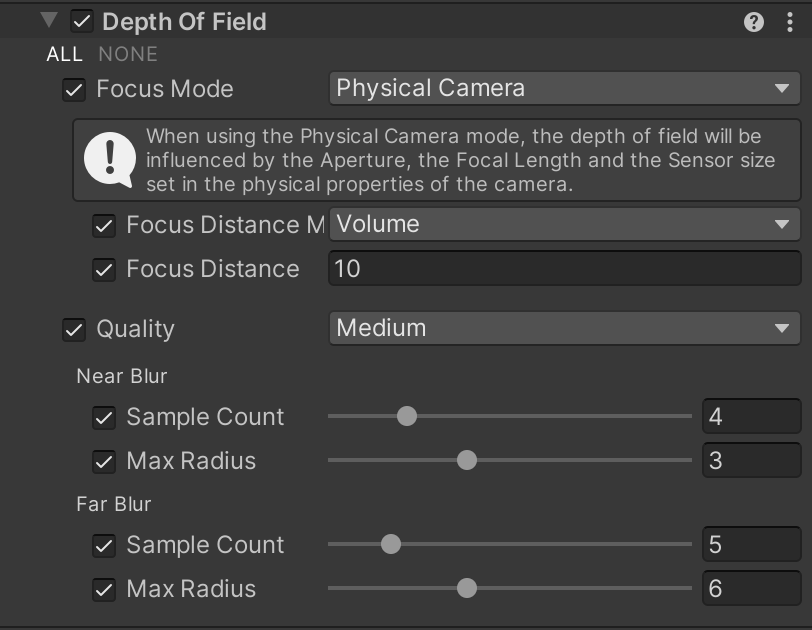
Task: Open Depth Of Field help documentation icon
Action: pyautogui.click(x=755, y=22)
